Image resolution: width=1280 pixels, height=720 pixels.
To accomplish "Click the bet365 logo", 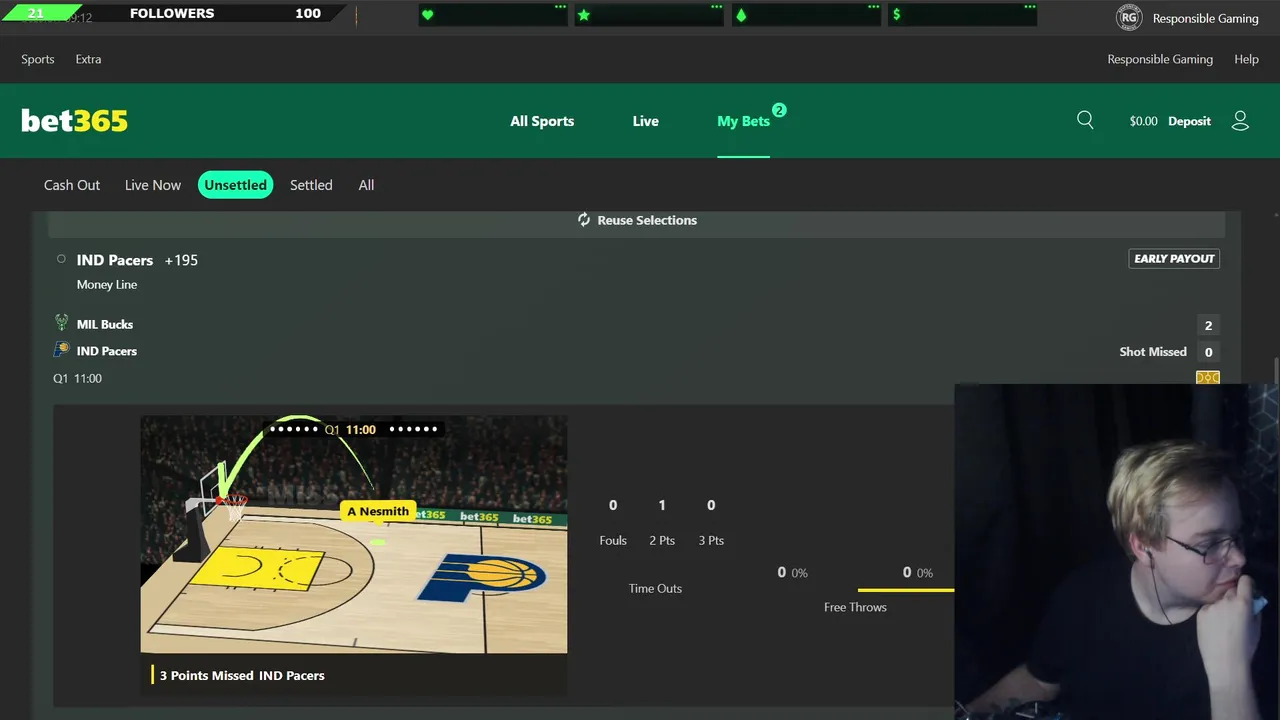I will click(74, 121).
